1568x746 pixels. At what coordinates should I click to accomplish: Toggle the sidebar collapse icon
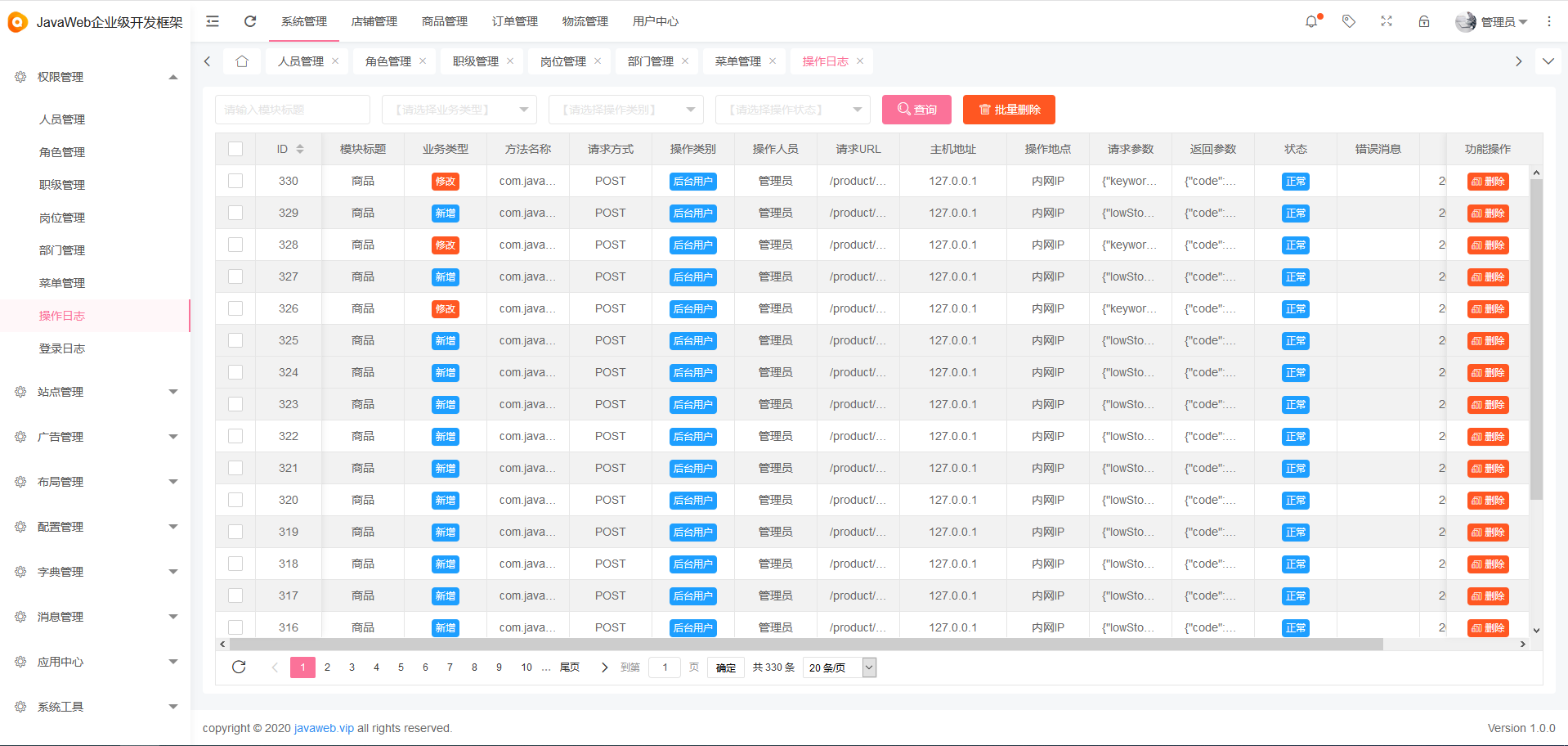(212, 21)
